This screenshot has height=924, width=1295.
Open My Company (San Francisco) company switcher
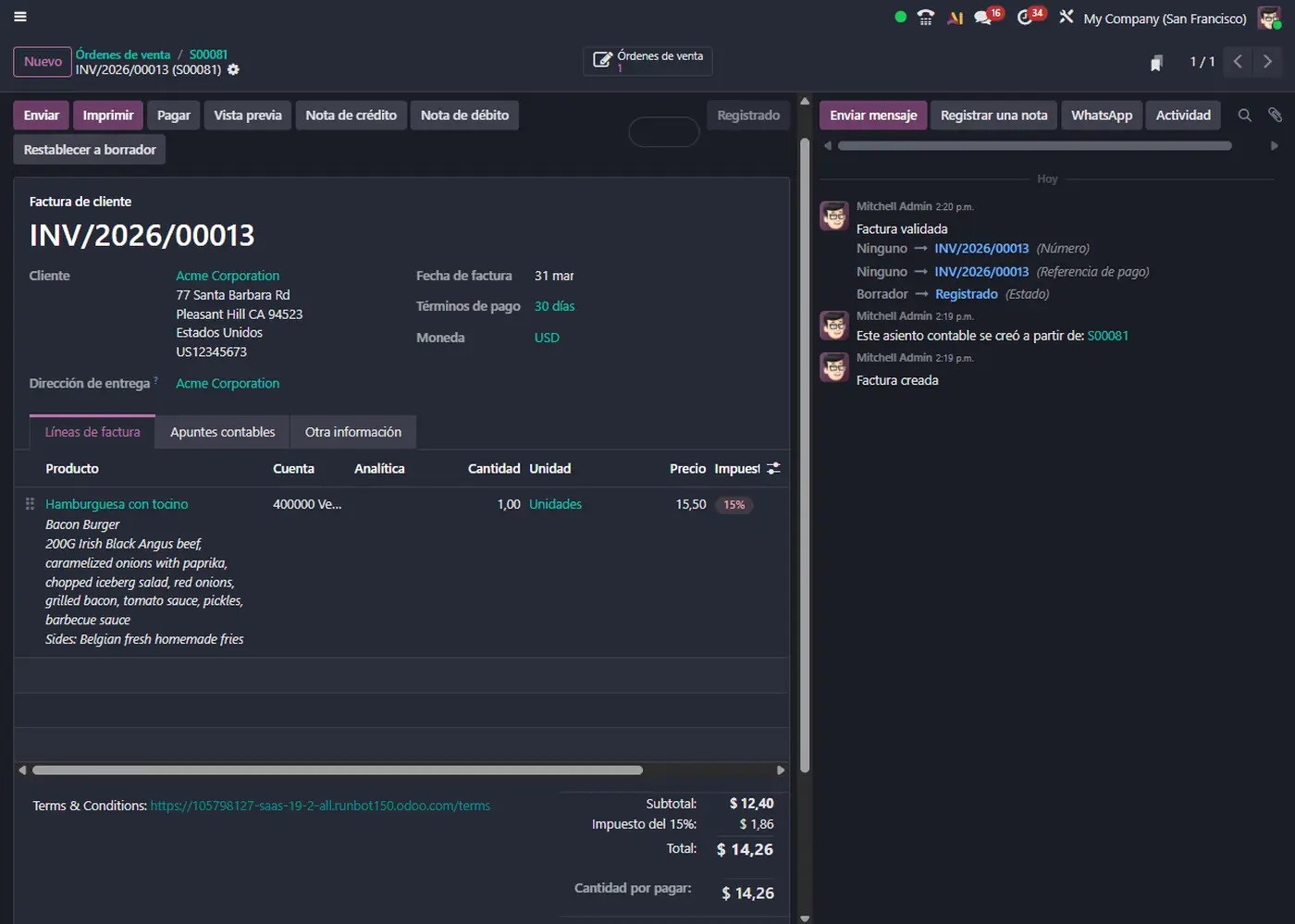pos(1165,18)
